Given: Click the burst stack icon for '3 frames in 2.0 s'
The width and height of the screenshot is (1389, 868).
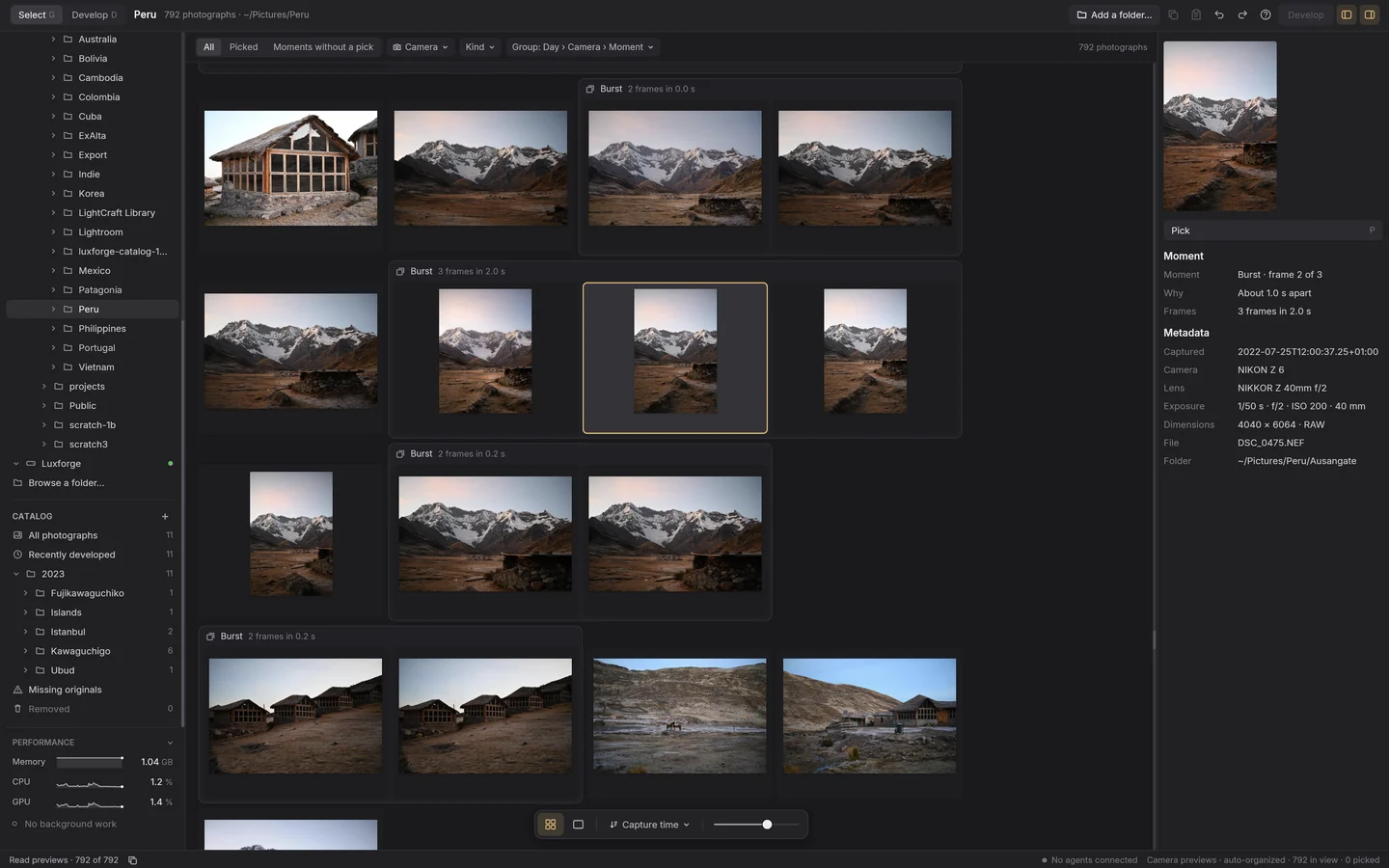Looking at the screenshot, I should 400,271.
